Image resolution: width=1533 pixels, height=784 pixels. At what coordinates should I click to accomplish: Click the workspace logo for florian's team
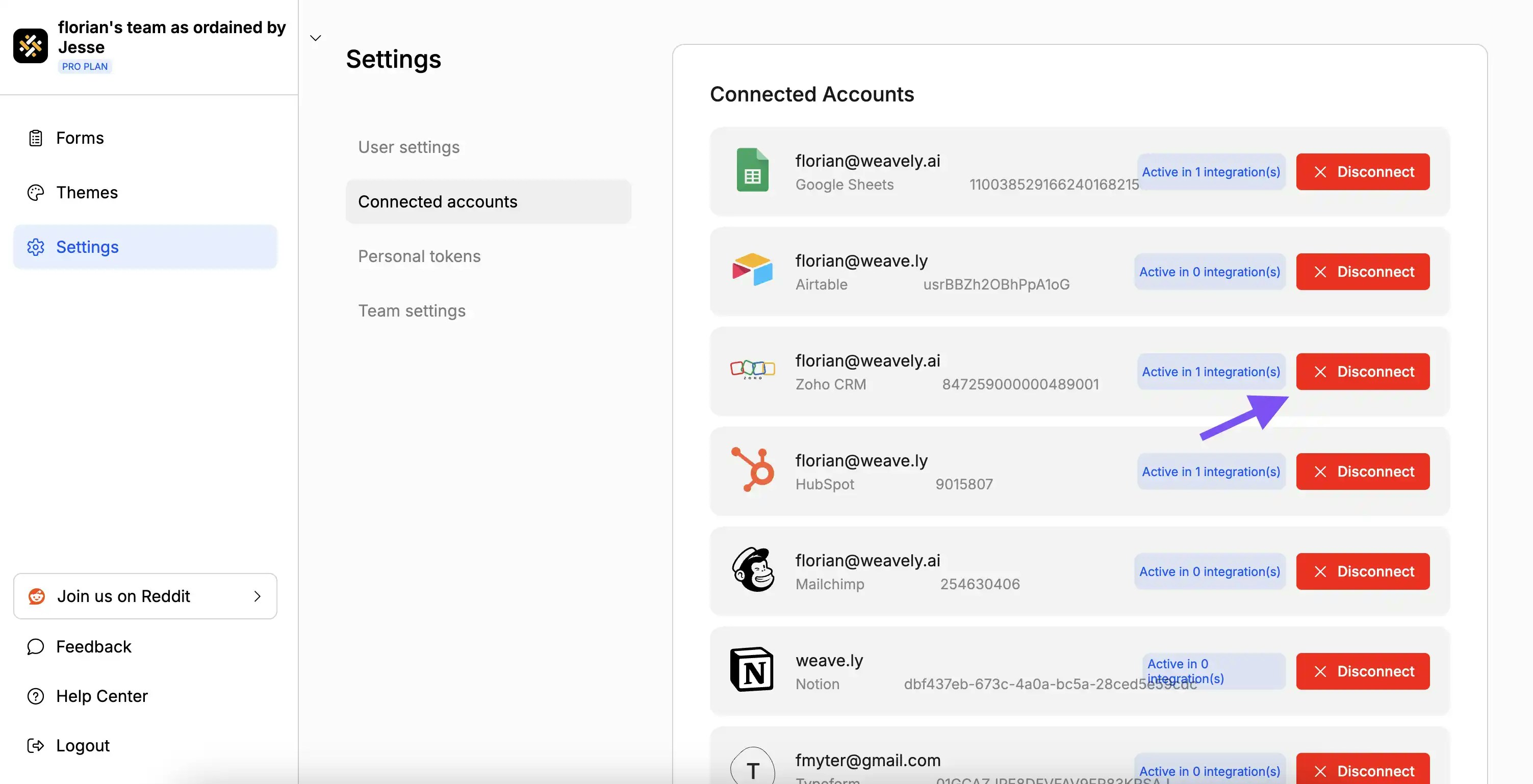[31, 45]
